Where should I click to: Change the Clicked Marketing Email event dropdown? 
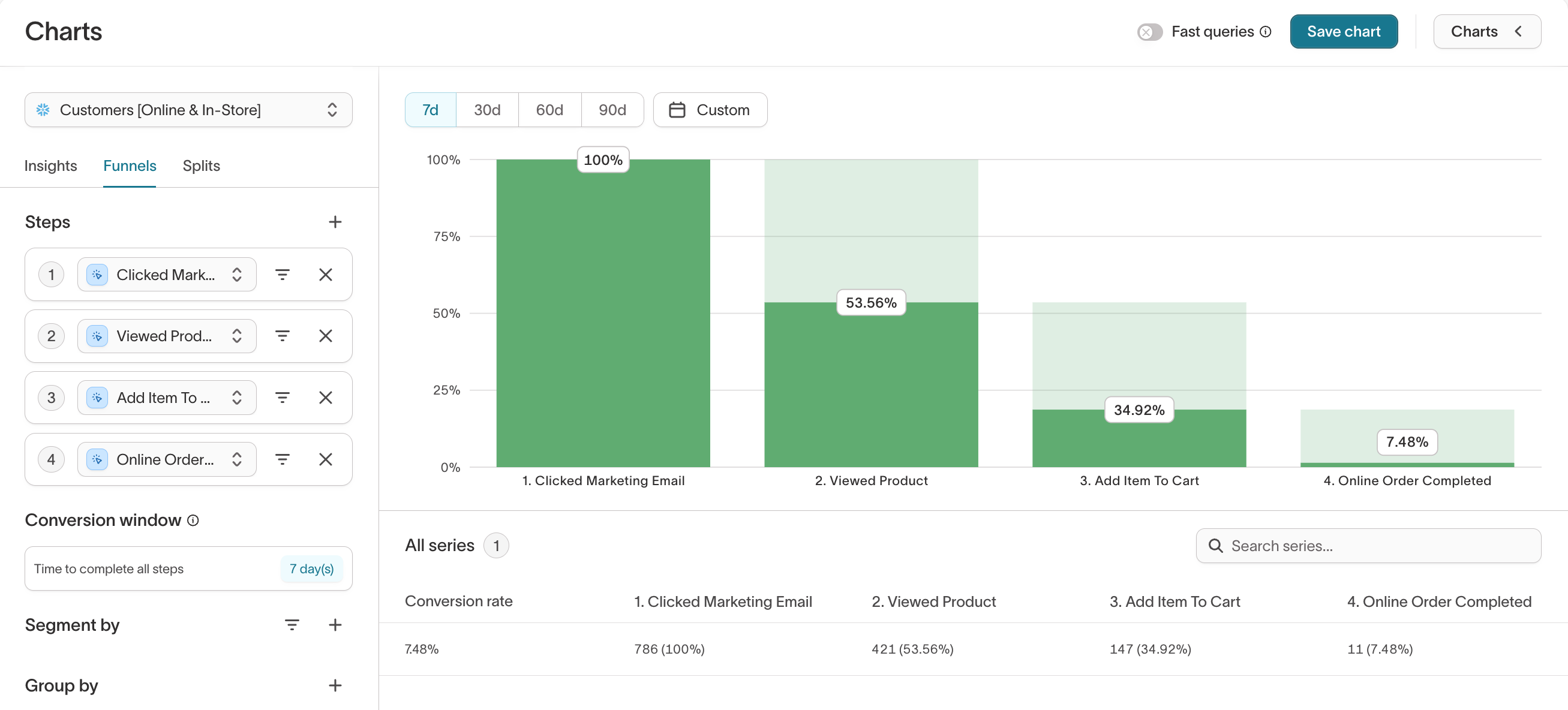(167, 275)
